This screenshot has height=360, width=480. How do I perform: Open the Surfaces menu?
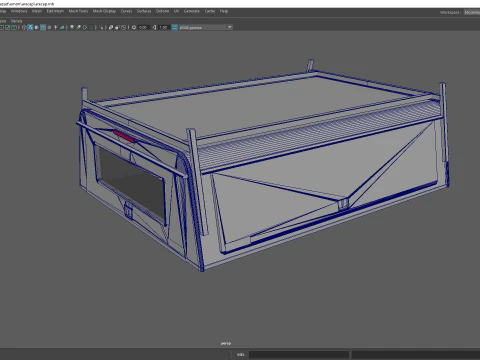point(144,11)
